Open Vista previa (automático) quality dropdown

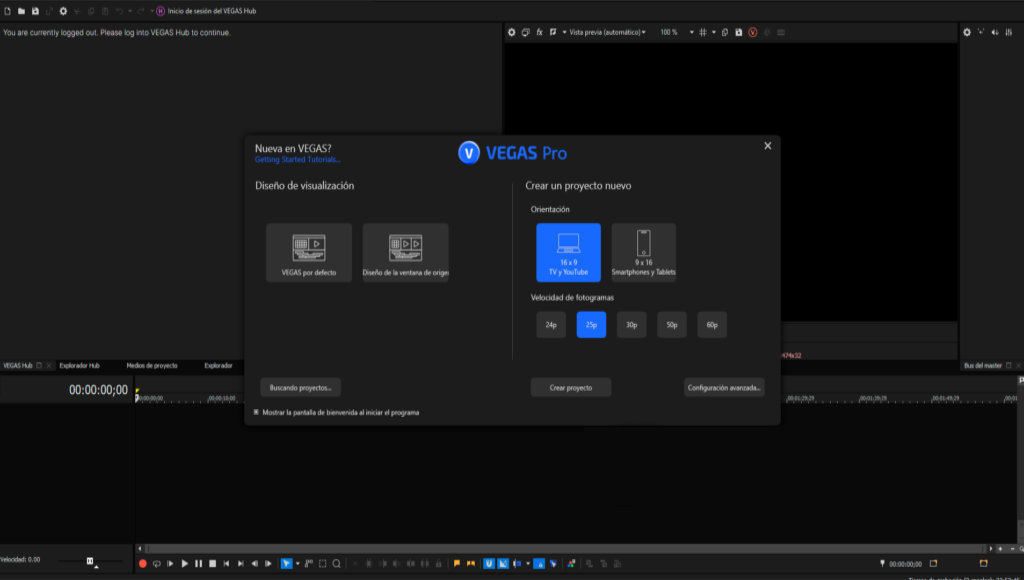(607, 32)
